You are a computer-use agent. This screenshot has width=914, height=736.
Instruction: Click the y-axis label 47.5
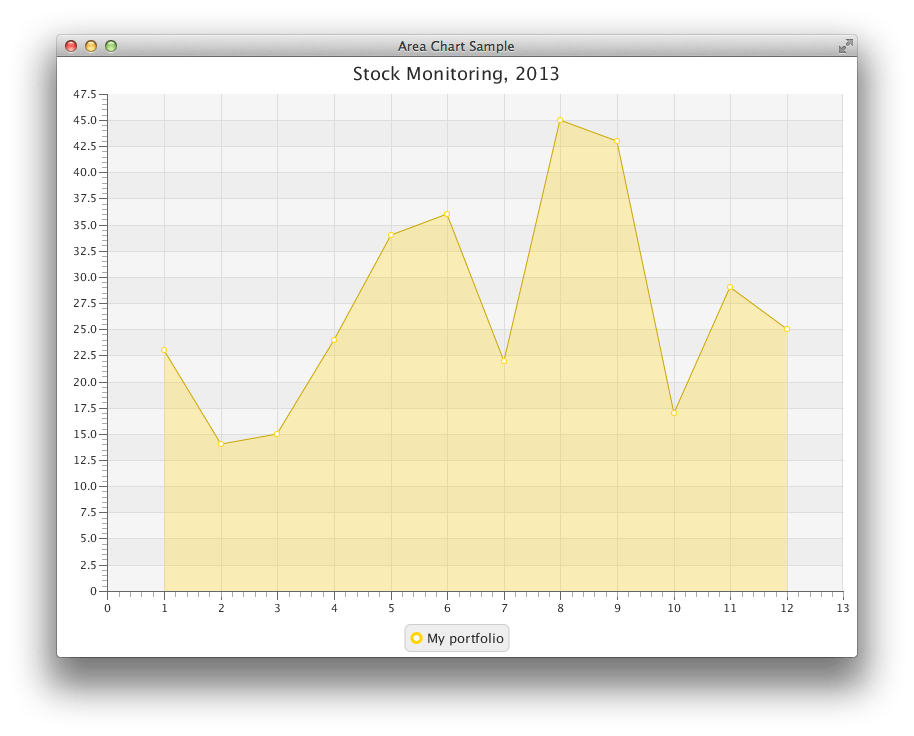tap(86, 96)
